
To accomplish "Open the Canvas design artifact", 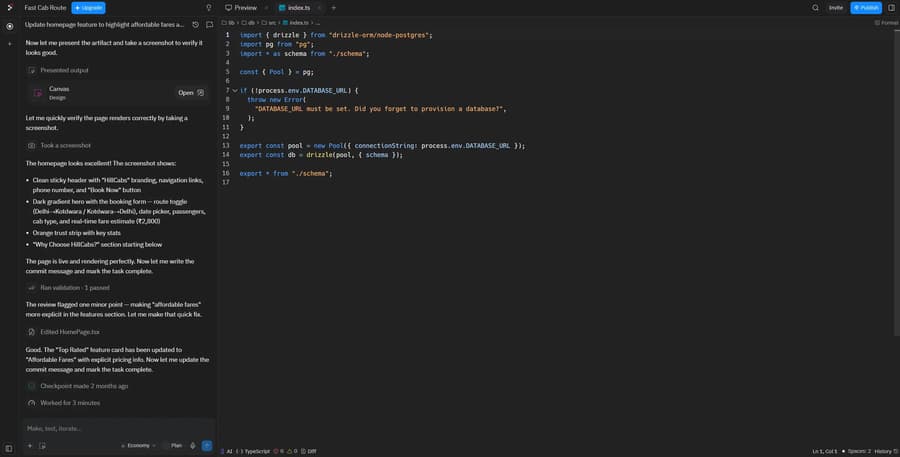I will point(191,92).
